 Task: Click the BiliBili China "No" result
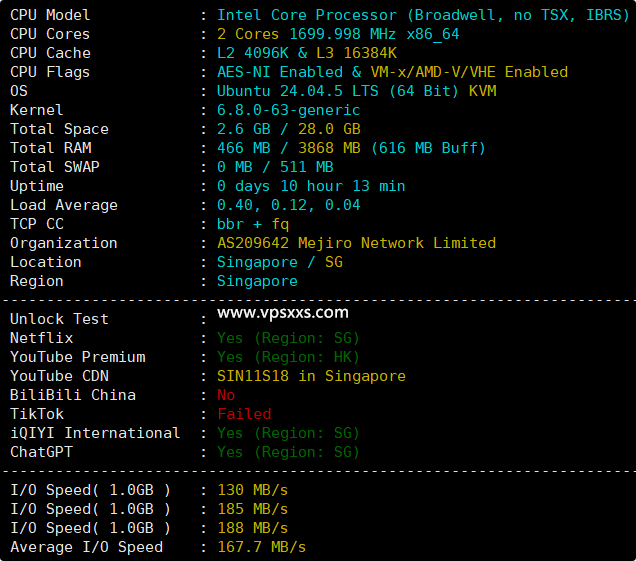(226, 395)
